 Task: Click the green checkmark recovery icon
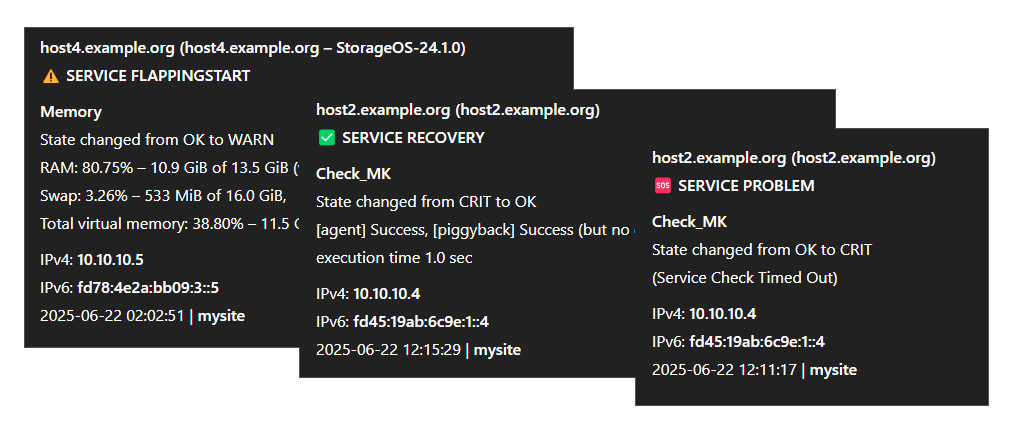point(327,138)
